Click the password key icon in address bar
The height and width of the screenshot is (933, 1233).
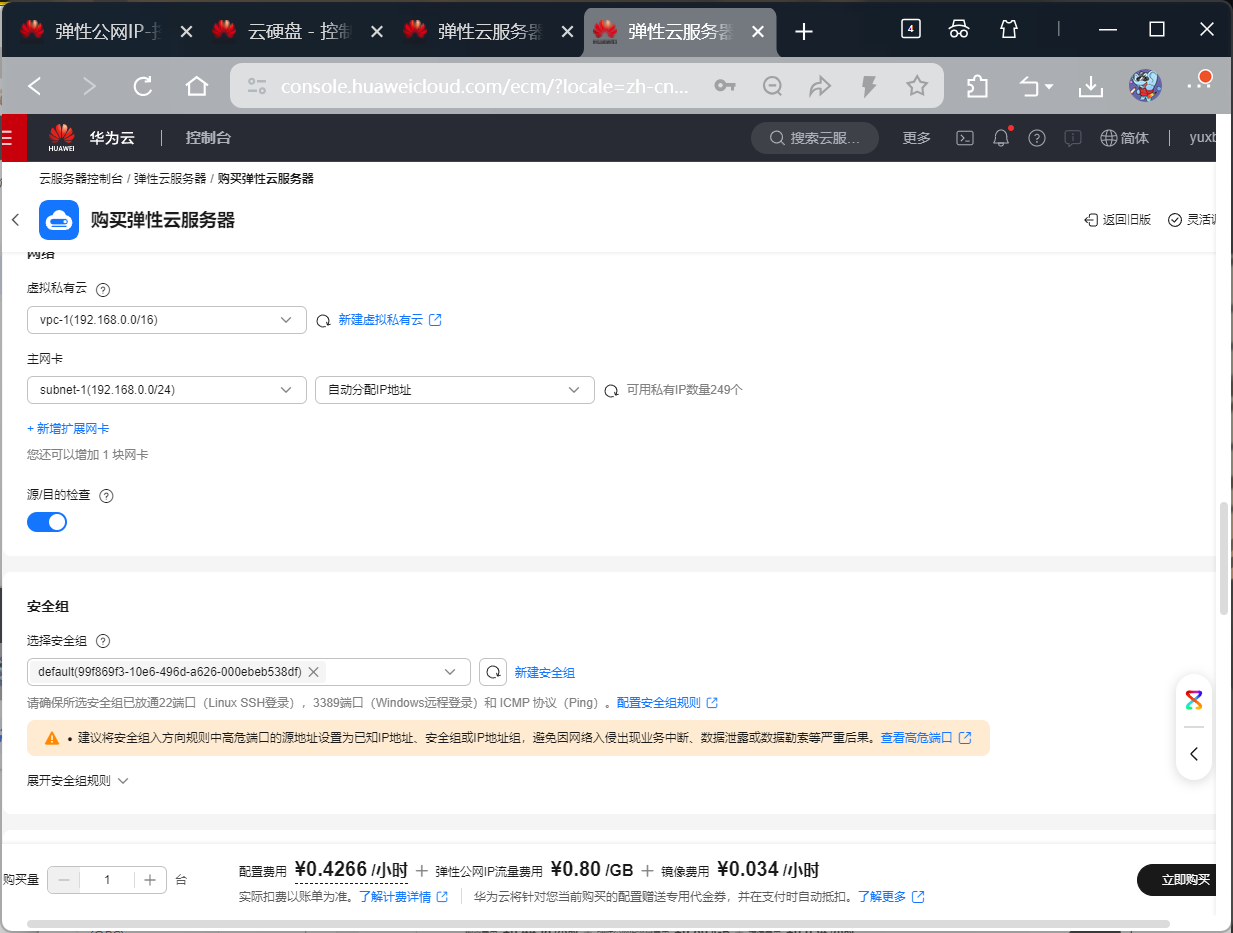pos(725,87)
